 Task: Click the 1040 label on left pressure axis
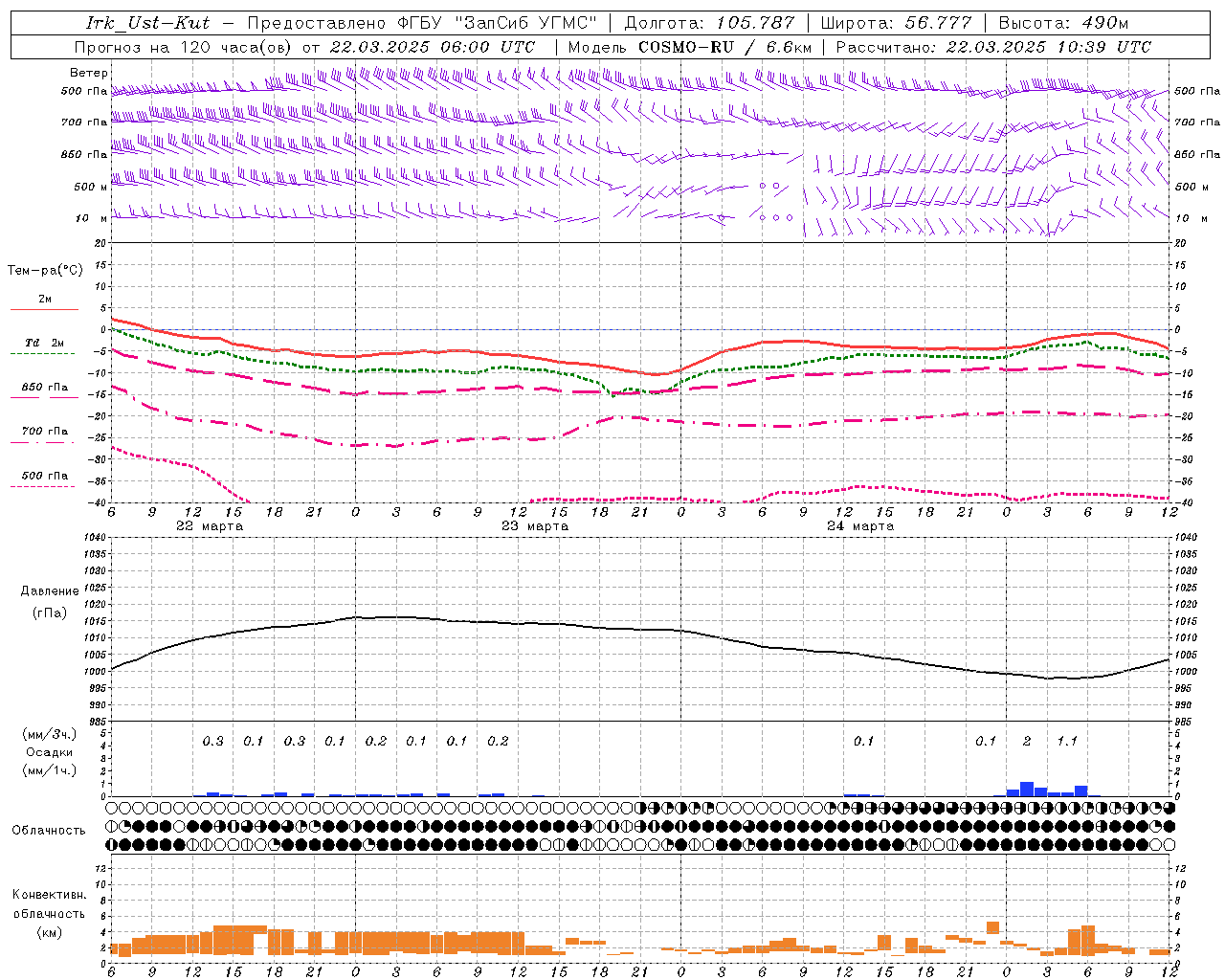click(x=95, y=538)
